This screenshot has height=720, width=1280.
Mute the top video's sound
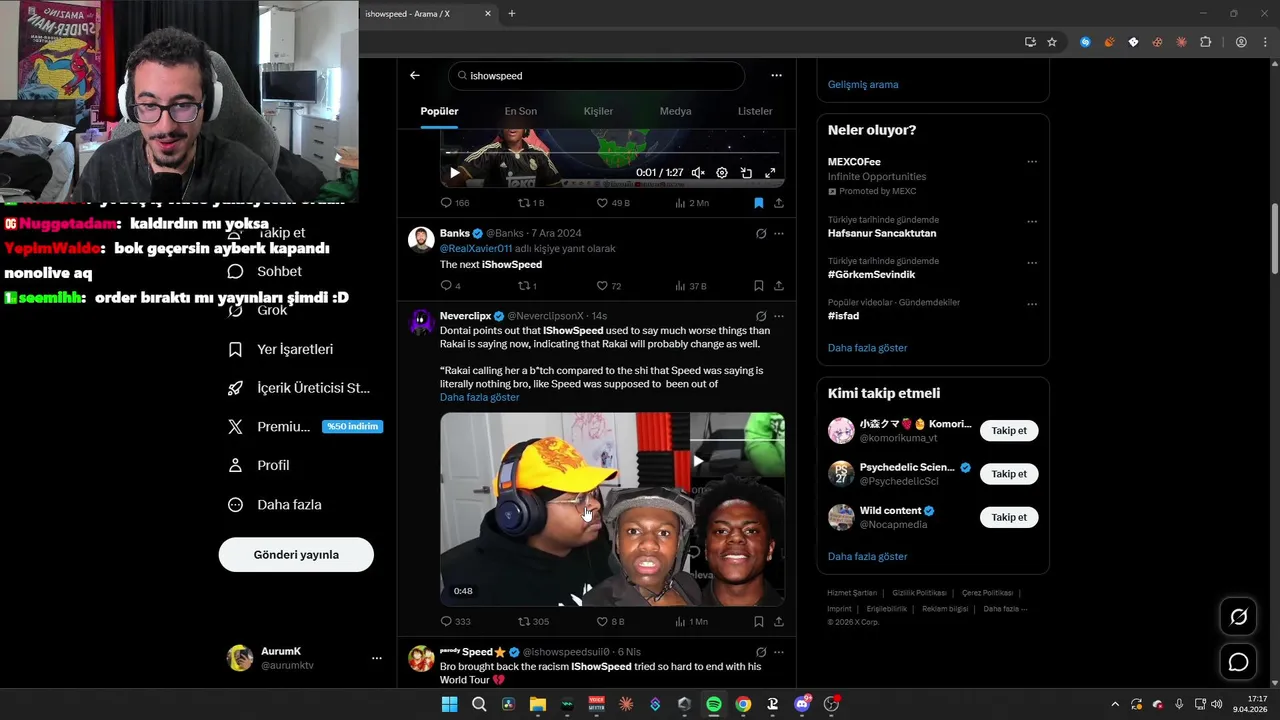coord(698,173)
